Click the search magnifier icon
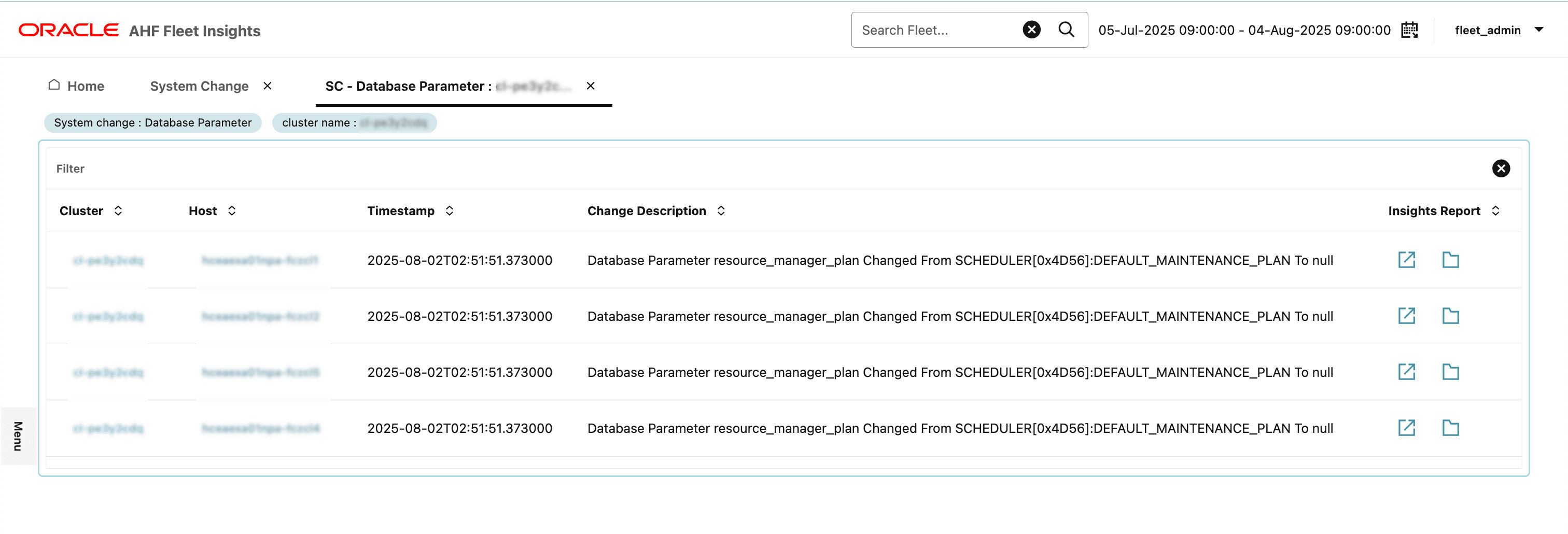The image size is (1568, 534). [1067, 29]
